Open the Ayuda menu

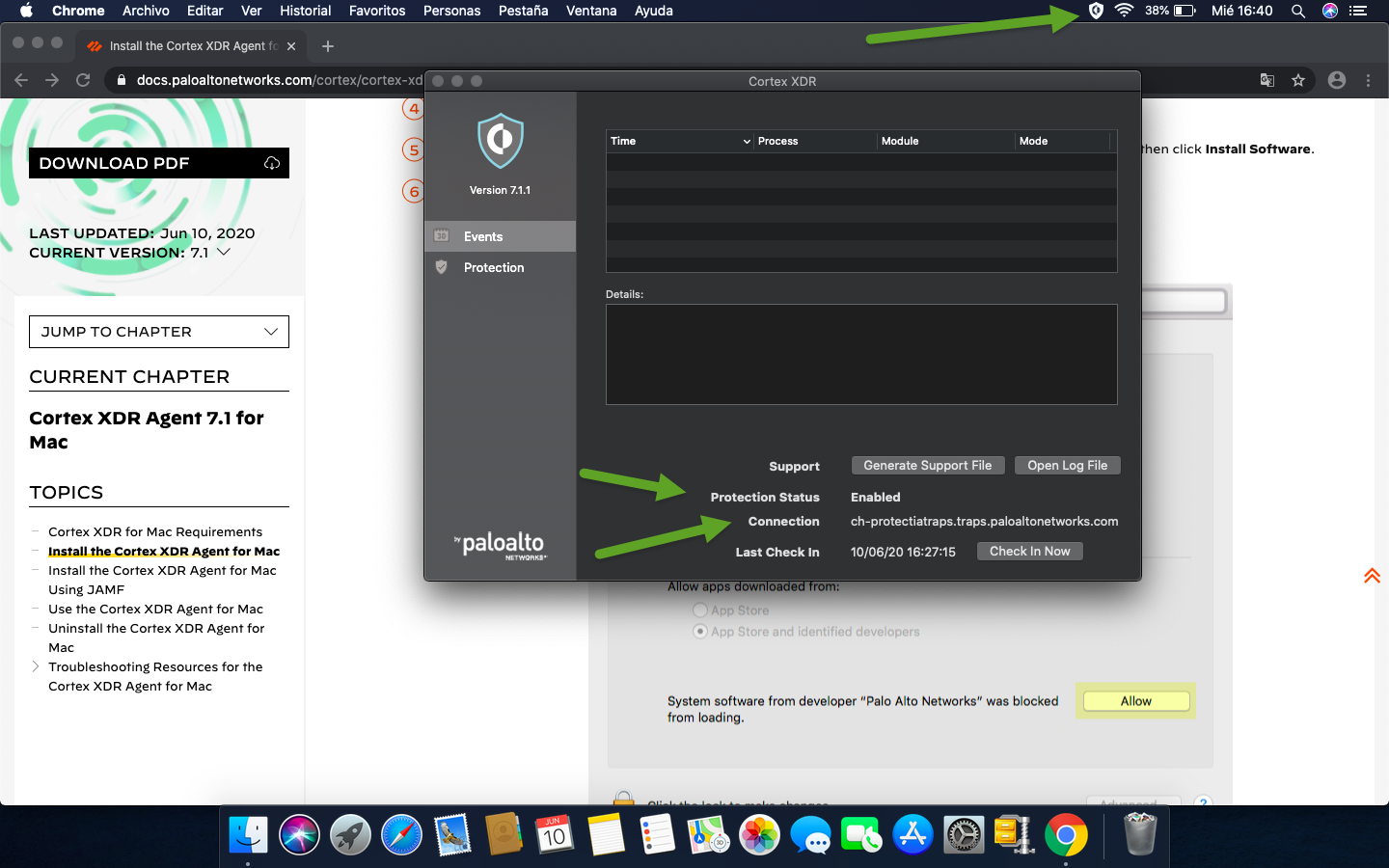pos(653,11)
